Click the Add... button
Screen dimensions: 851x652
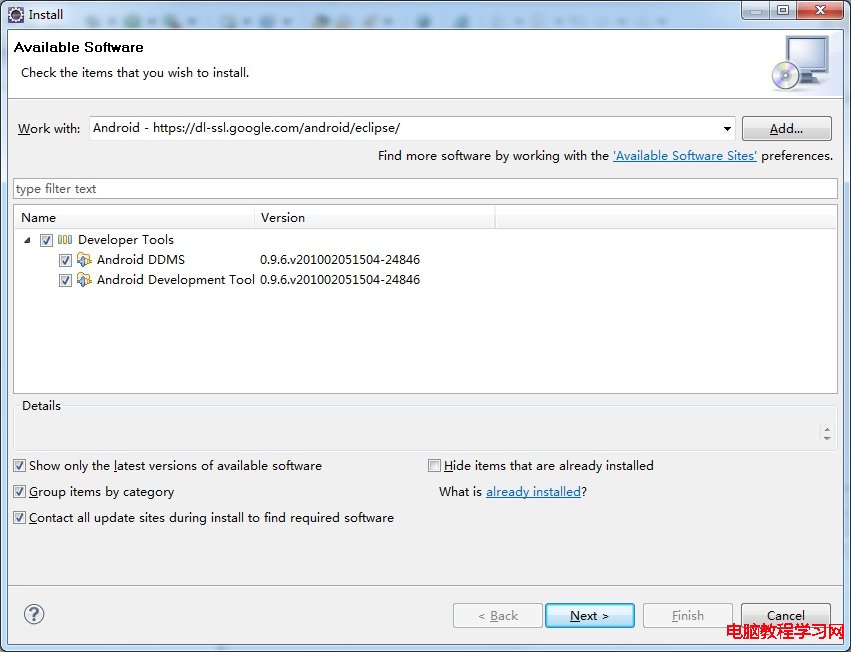pos(786,129)
